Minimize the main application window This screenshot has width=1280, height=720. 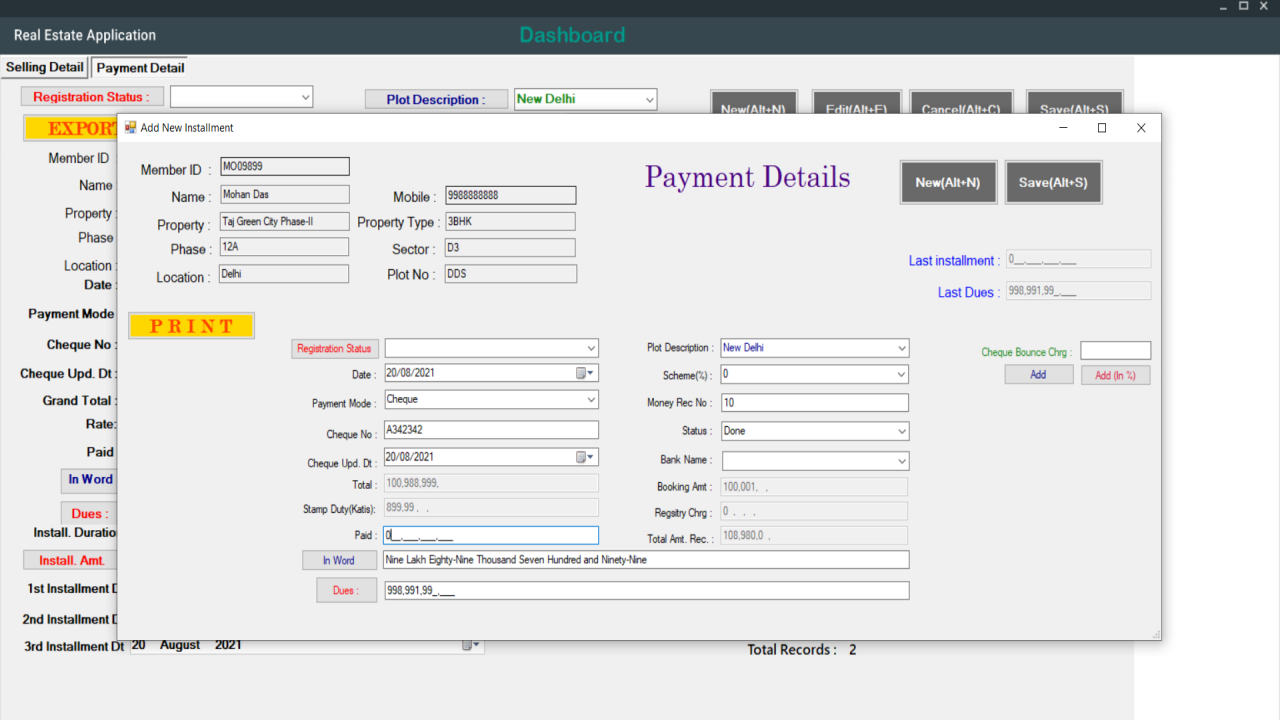pyautogui.click(x=1224, y=7)
